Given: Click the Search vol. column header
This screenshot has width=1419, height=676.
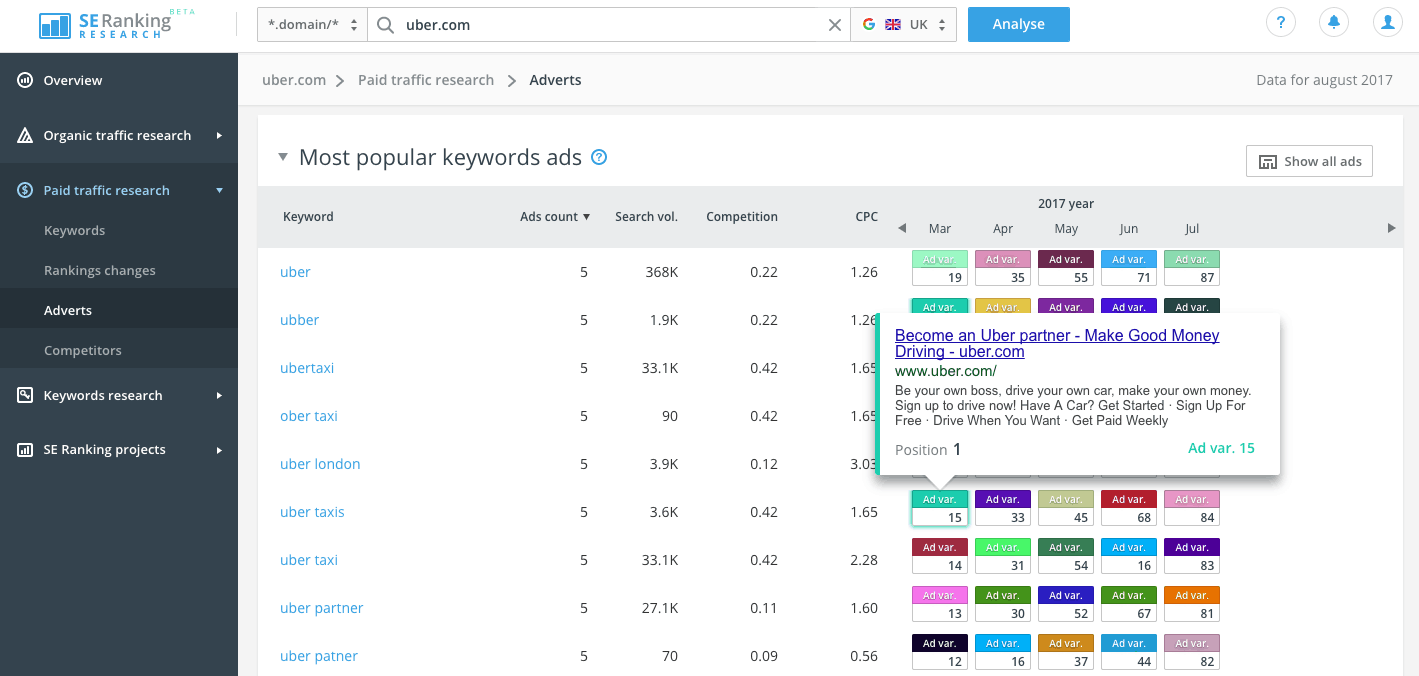Looking at the screenshot, I should 646,216.
